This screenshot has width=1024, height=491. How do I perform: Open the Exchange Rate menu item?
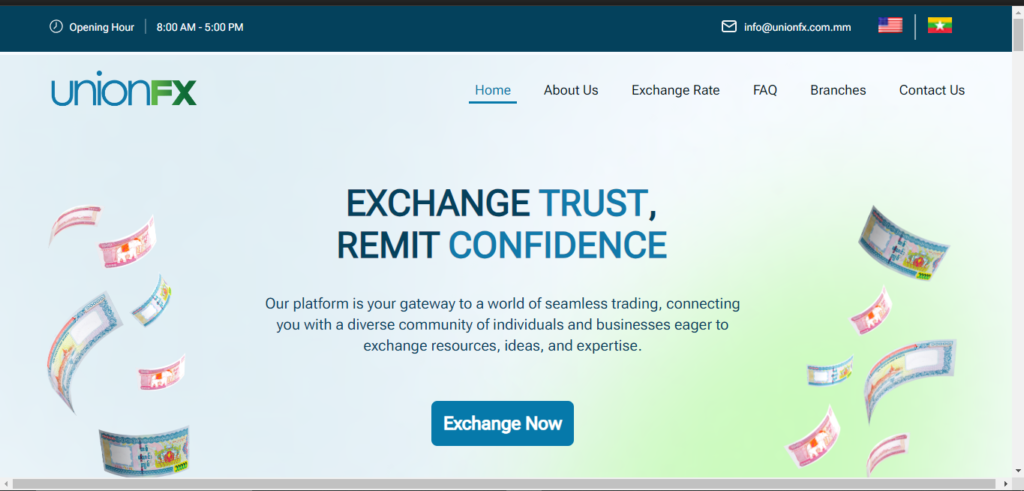pyautogui.click(x=675, y=90)
